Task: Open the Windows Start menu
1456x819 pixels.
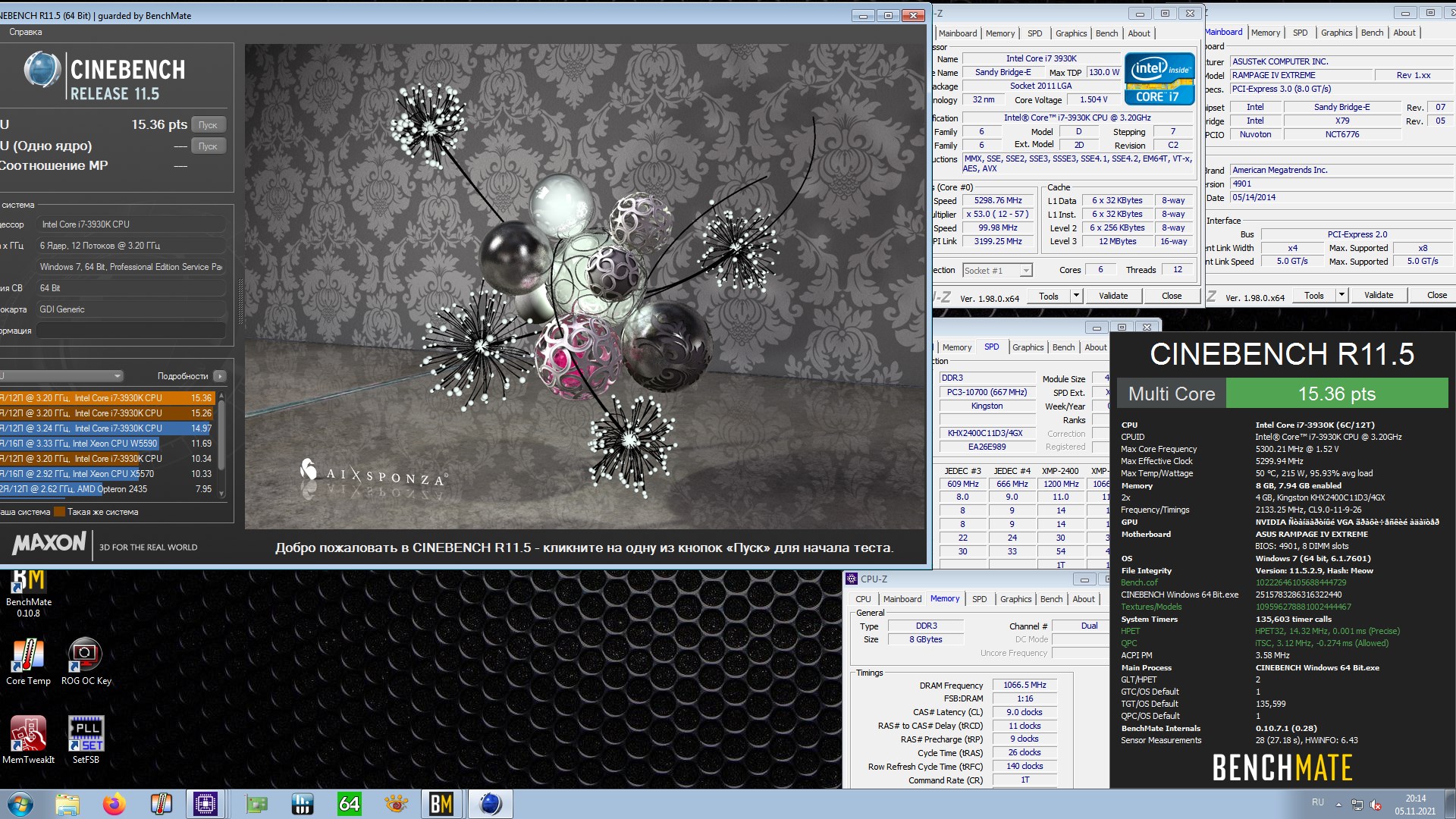Action: pyautogui.click(x=20, y=804)
